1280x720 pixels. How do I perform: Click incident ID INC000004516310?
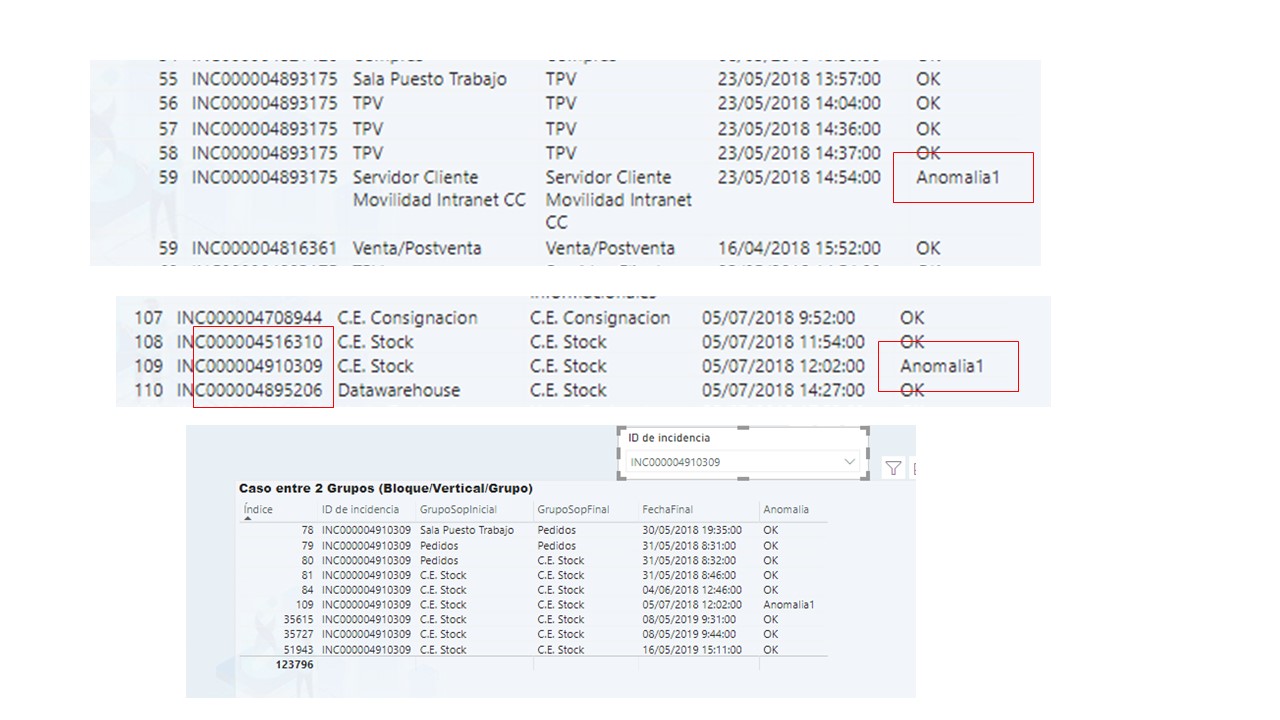click(x=250, y=342)
